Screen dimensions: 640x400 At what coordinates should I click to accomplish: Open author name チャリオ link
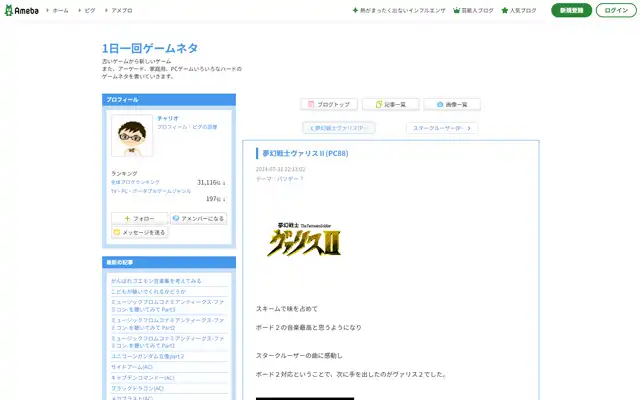[168, 118]
